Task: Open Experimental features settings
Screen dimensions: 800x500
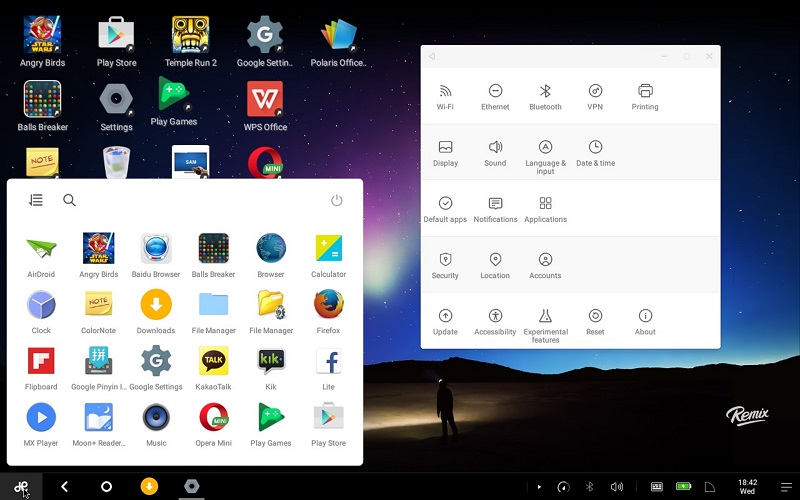Action: tap(545, 326)
